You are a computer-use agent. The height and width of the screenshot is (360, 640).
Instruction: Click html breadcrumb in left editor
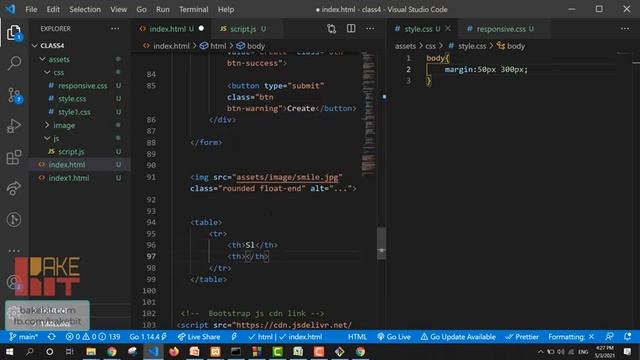tap(213, 46)
